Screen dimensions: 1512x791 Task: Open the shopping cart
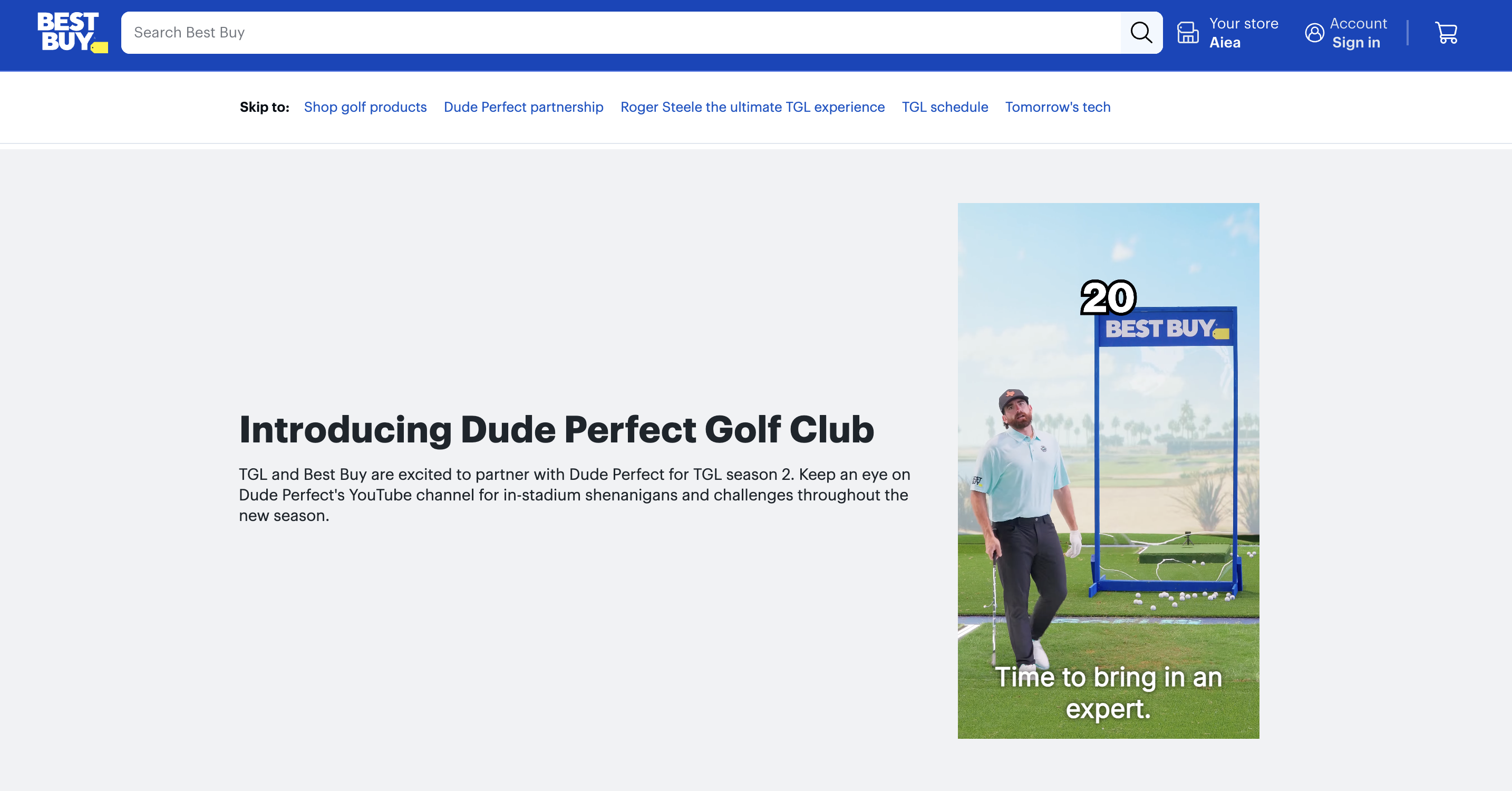point(1446,33)
